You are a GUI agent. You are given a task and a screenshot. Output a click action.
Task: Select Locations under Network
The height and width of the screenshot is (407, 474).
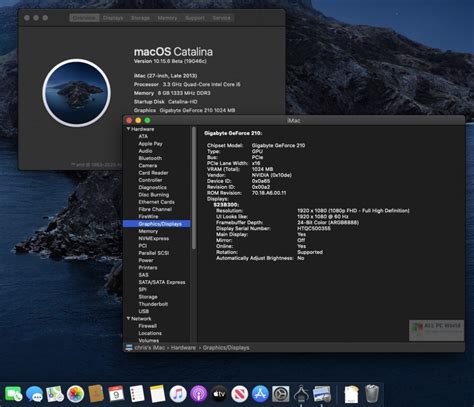150,333
